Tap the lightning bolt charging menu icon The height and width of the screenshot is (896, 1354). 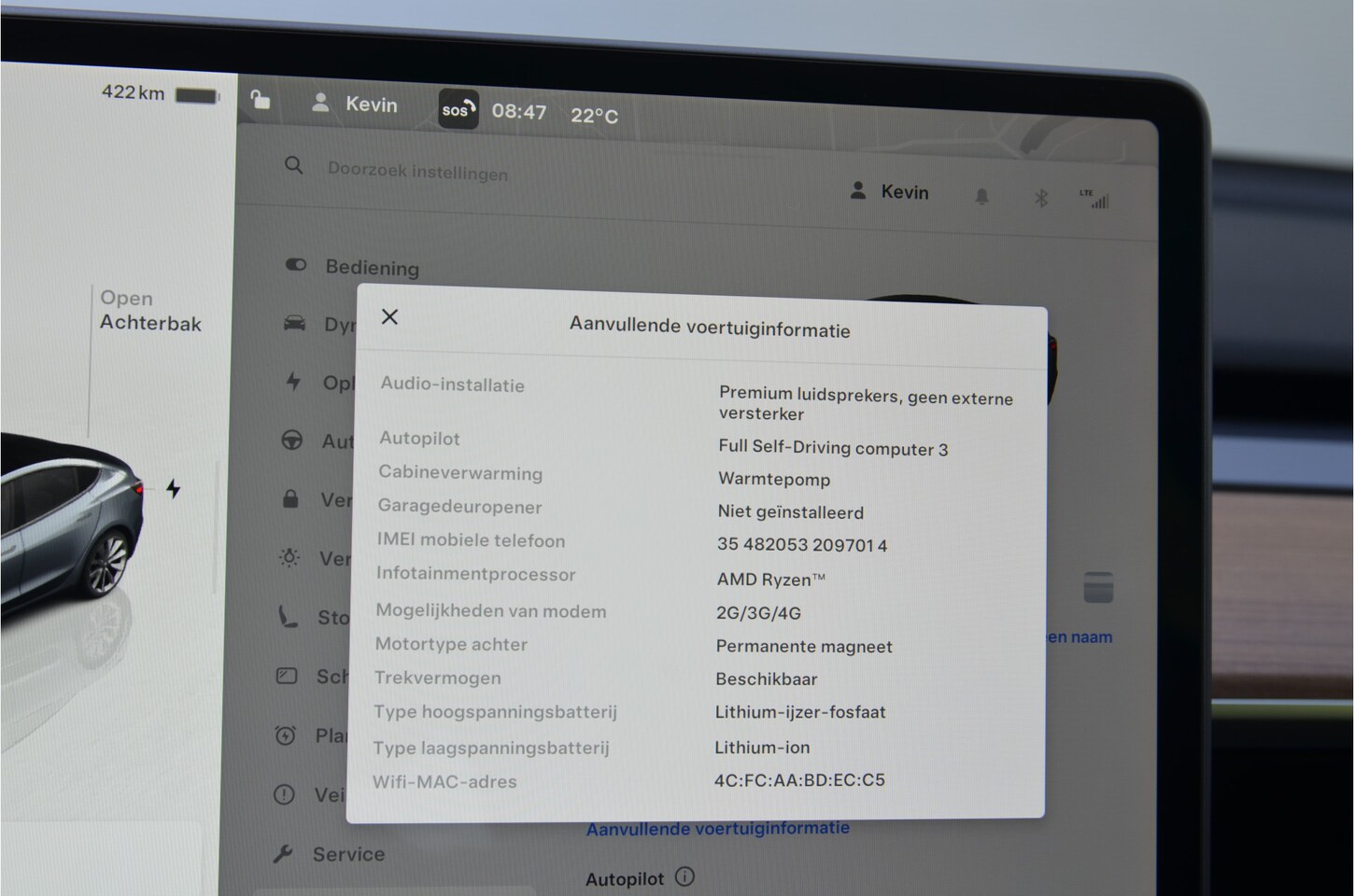[x=293, y=381]
